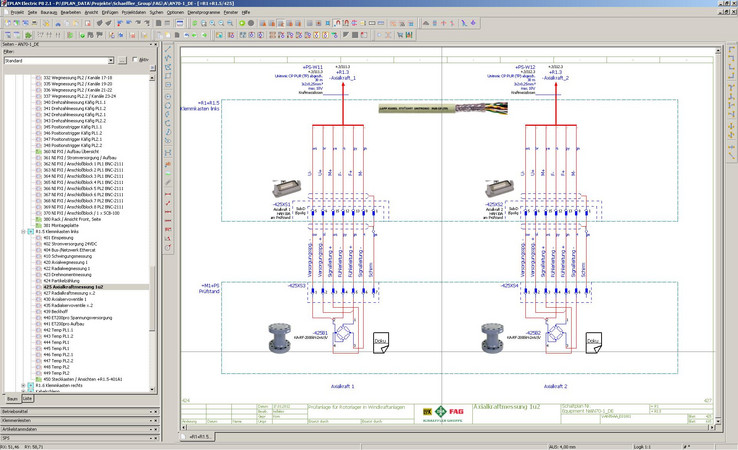Open the Filter dropdown showing Standard
The width and height of the screenshot is (738, 450).
tap(109, 60)
